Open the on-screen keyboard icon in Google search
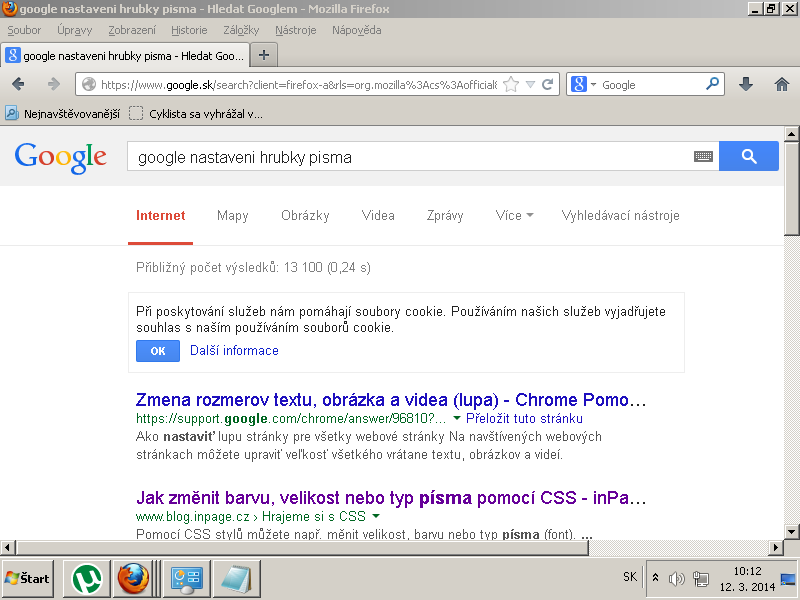 [x=703, y=157]
